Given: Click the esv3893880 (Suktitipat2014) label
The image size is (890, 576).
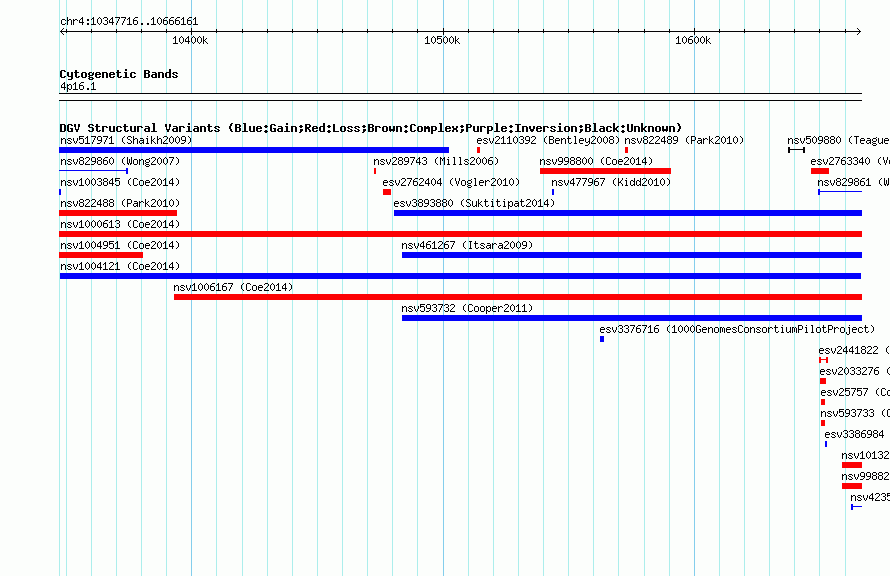Looking at the screenshot, I should 474,203.
